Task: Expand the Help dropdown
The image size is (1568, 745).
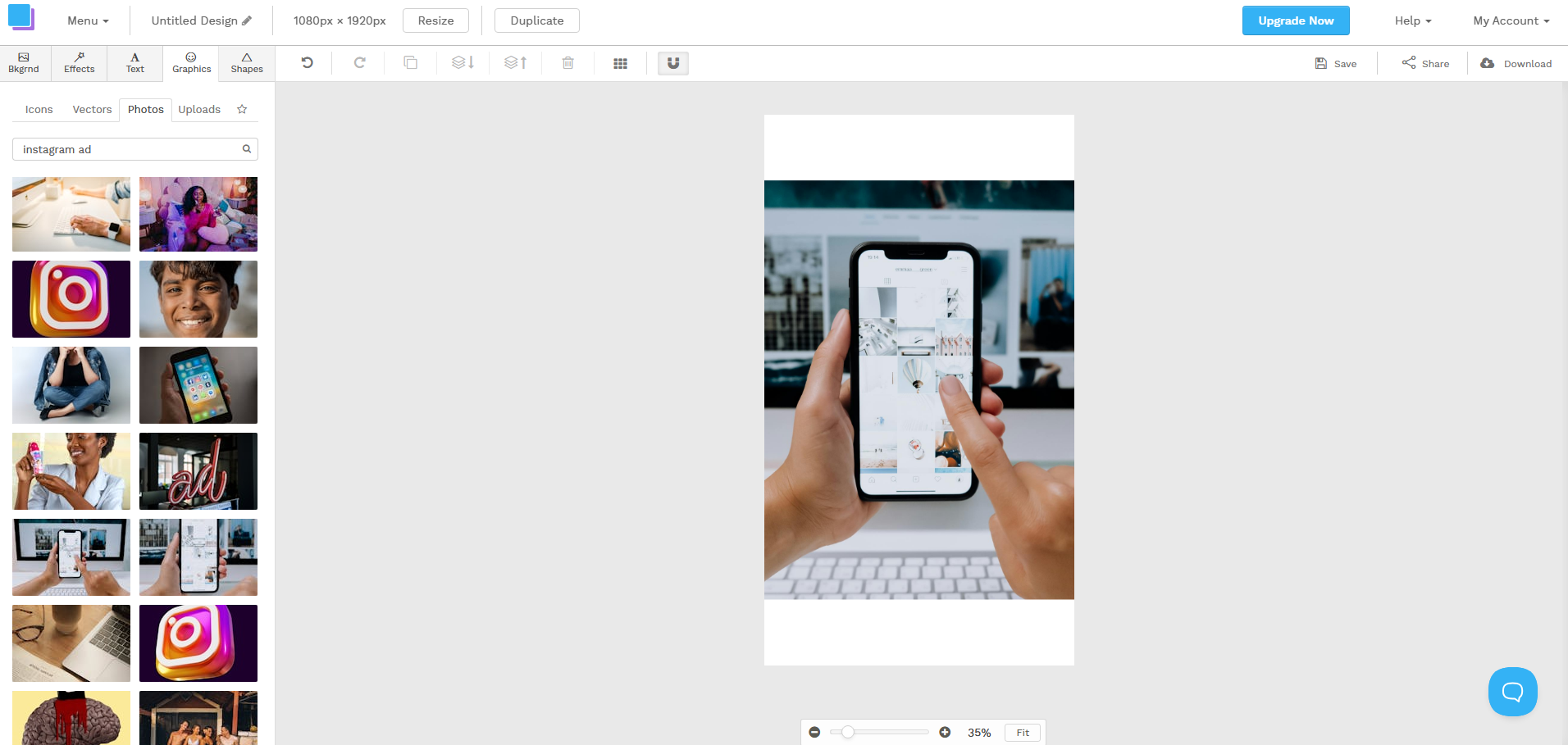Action: pyautogui.click(x=1411, y=20)
